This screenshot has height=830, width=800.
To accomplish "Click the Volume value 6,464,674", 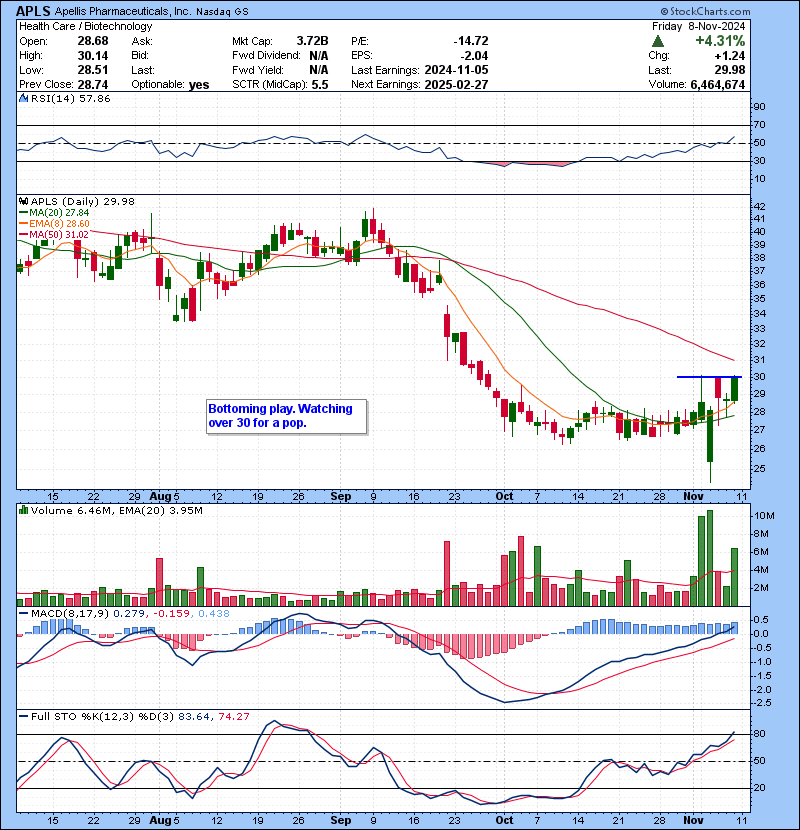I will click(717, 85).
